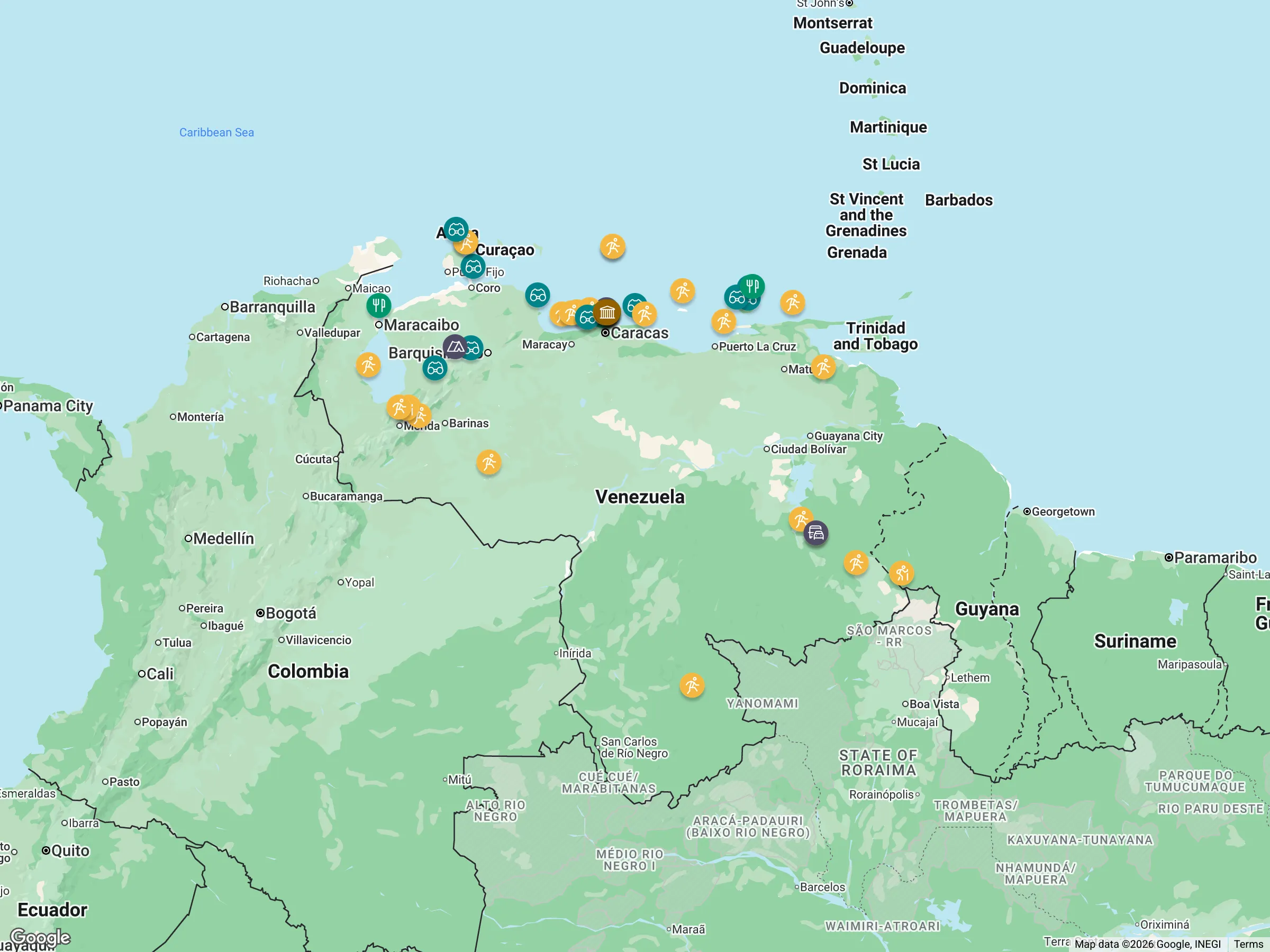This screenshot has width=1270, height=952.
Task: Select the binoculars marker over Aruba
Action: coord(456,230)
